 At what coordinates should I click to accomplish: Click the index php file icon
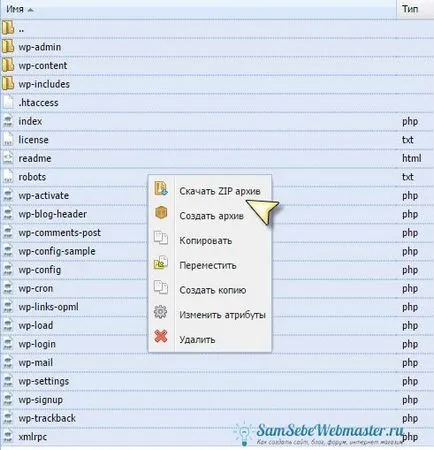click(x=8, y=121)
